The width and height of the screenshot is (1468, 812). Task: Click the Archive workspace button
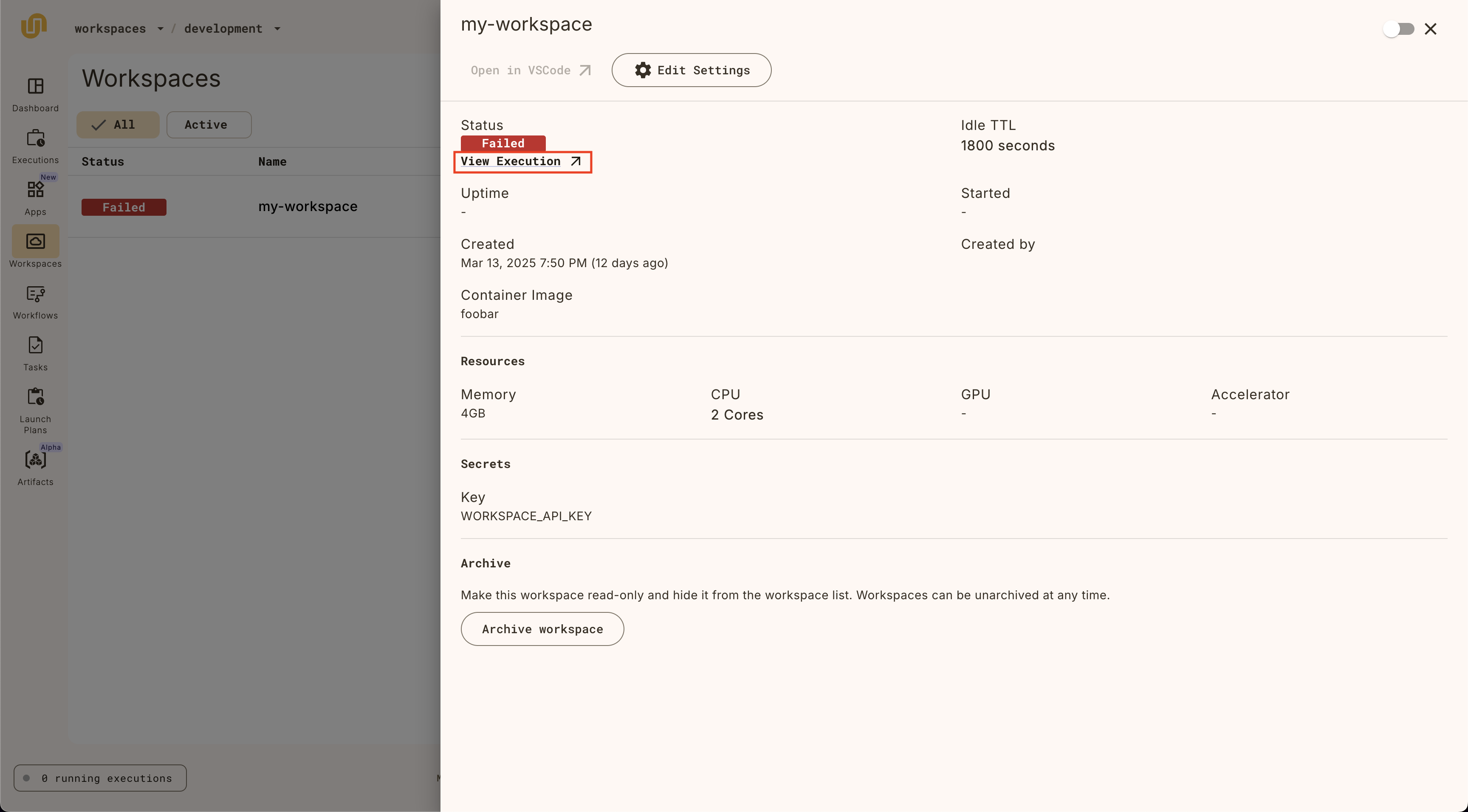542,629
